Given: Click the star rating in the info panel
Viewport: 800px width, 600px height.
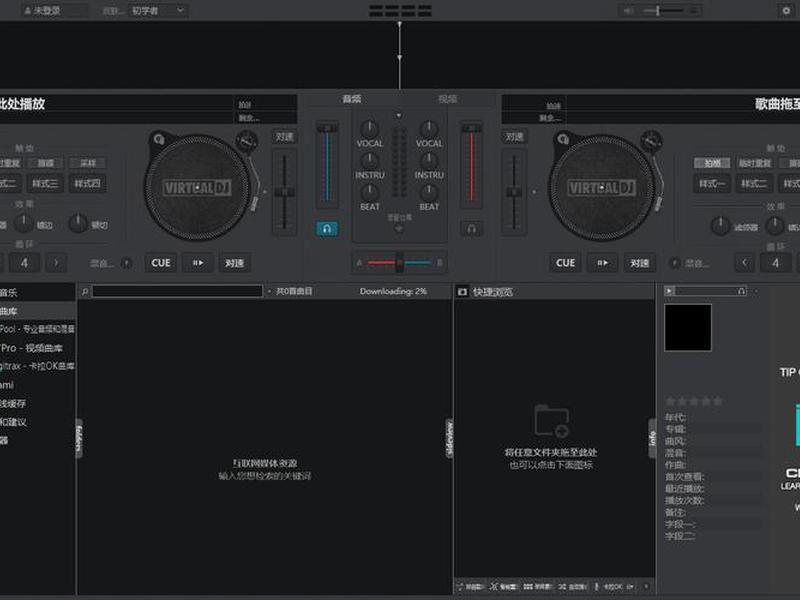Looking at the screenshot, I should click(x=694, y=402).
